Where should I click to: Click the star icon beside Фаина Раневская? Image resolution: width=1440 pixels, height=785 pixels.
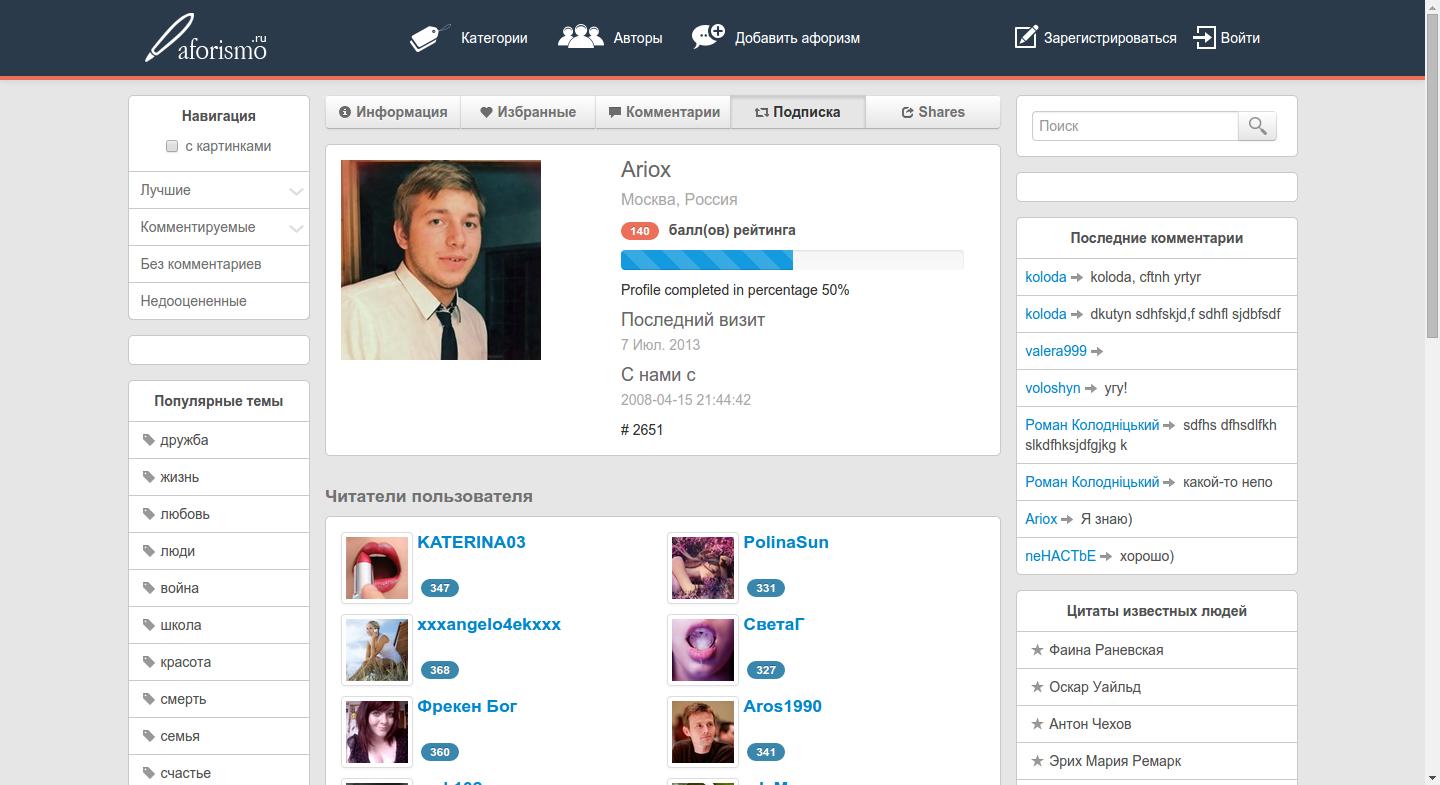pyautogui.click(x=1037, y=650)
